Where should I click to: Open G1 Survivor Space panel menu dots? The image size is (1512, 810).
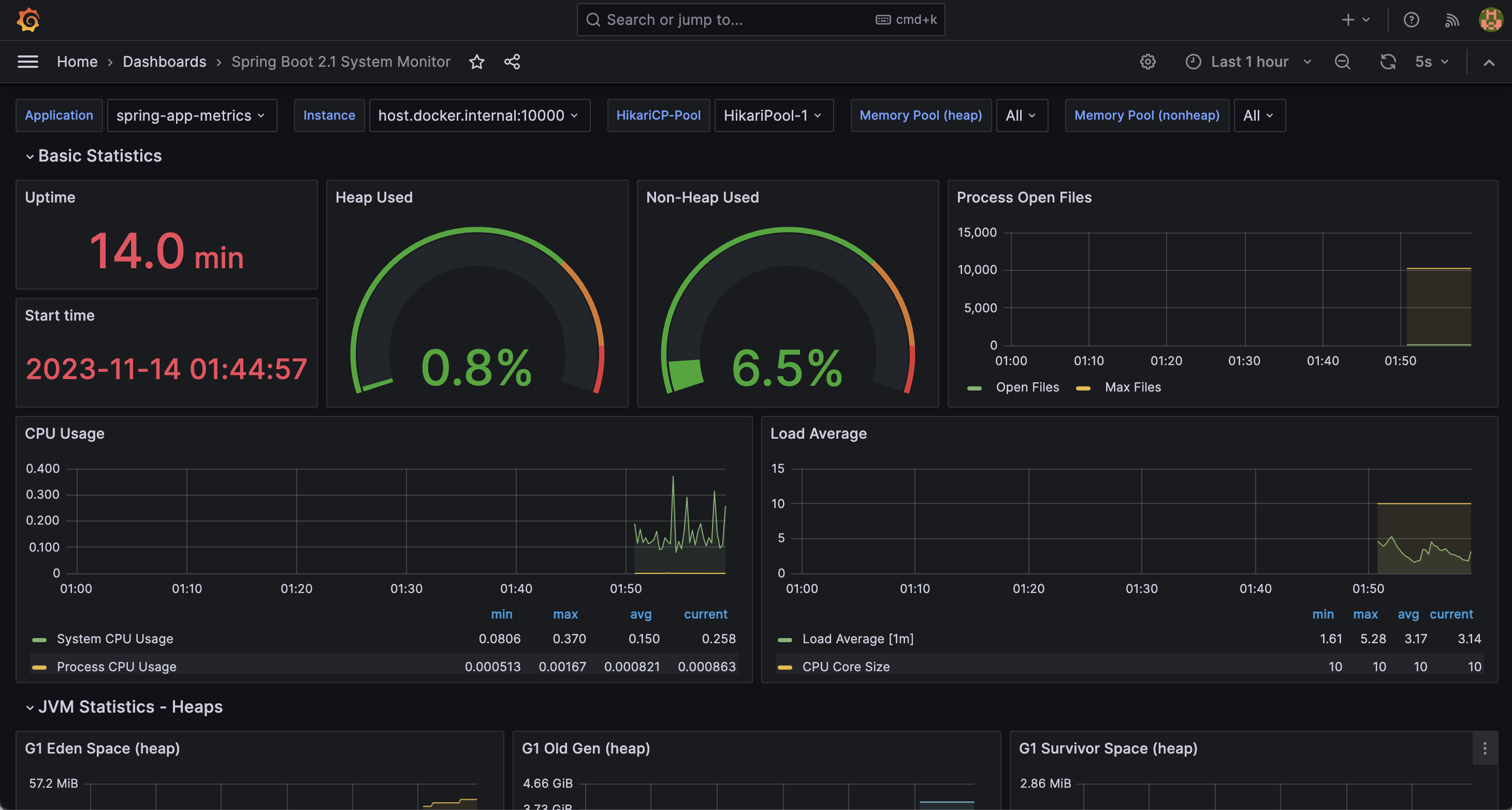[1485, 748]
